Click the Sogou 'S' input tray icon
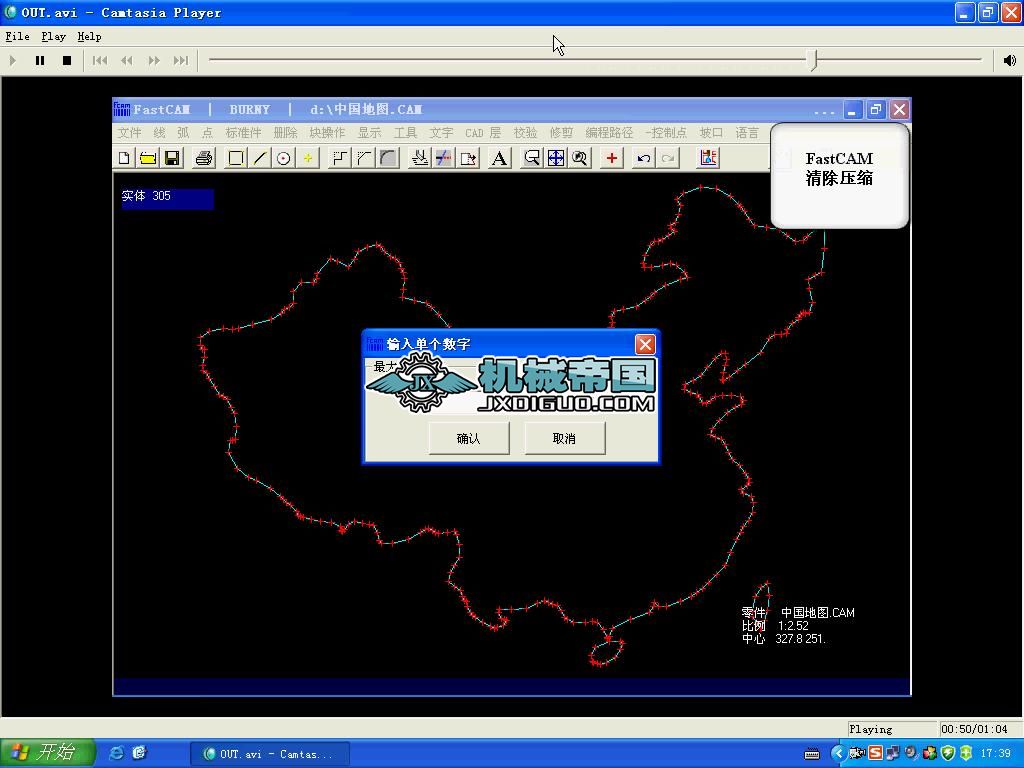The height and width of the screenshot is (768, 1024). (875, 753)
